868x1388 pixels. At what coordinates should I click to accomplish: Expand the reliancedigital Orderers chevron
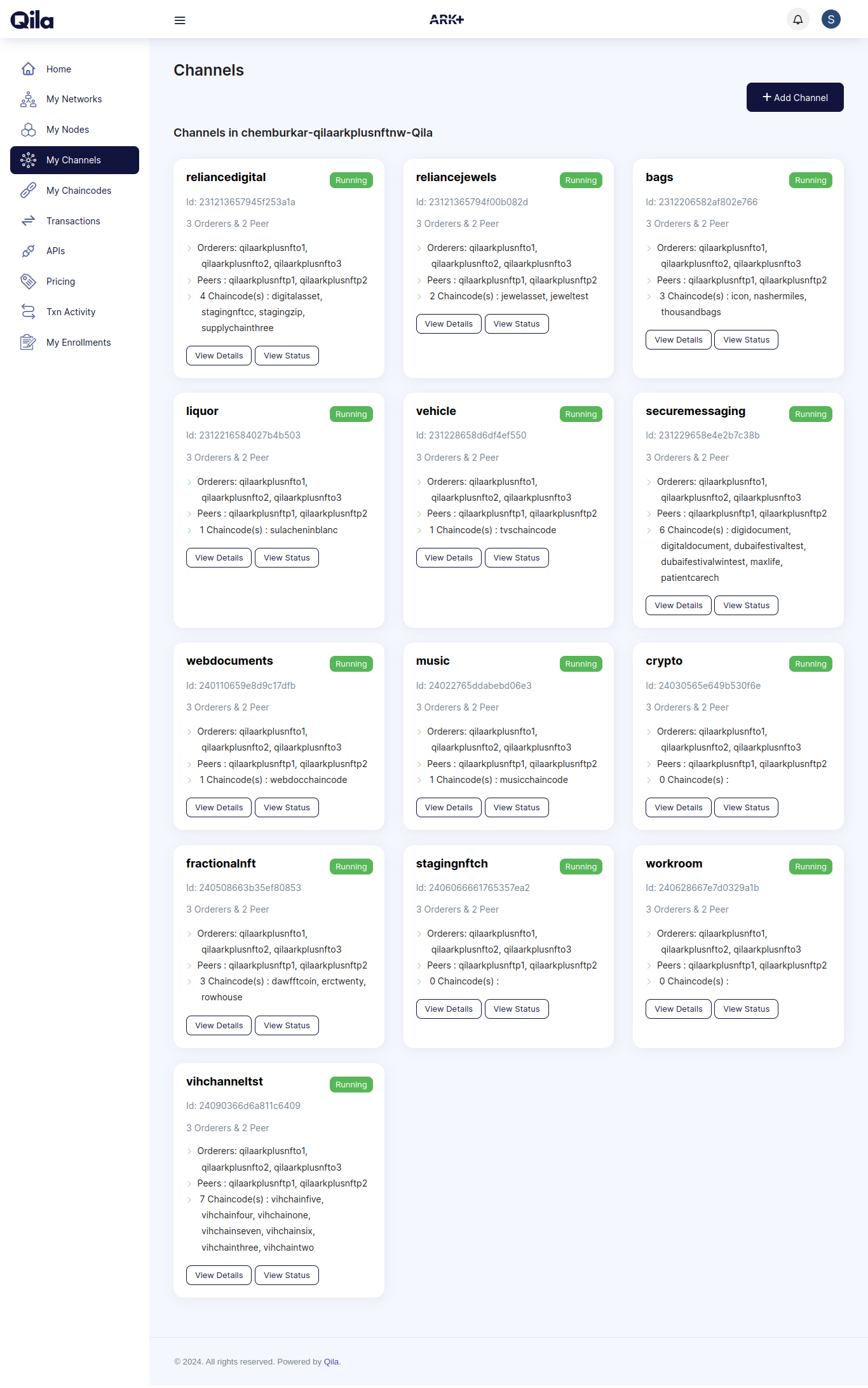tap(189, 248)
